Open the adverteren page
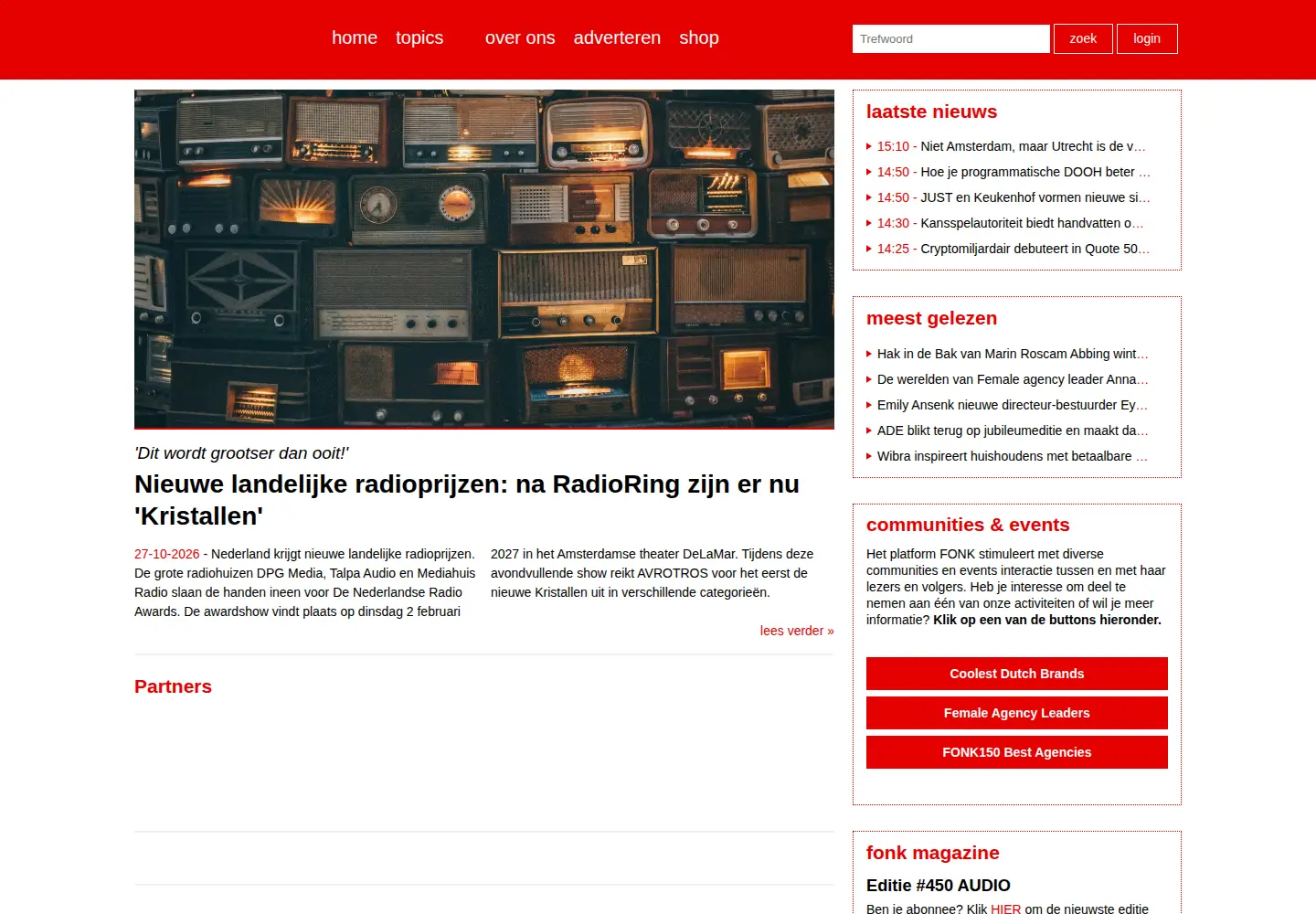Viewport: 1316px width, 914px height. tap(617, 37)
